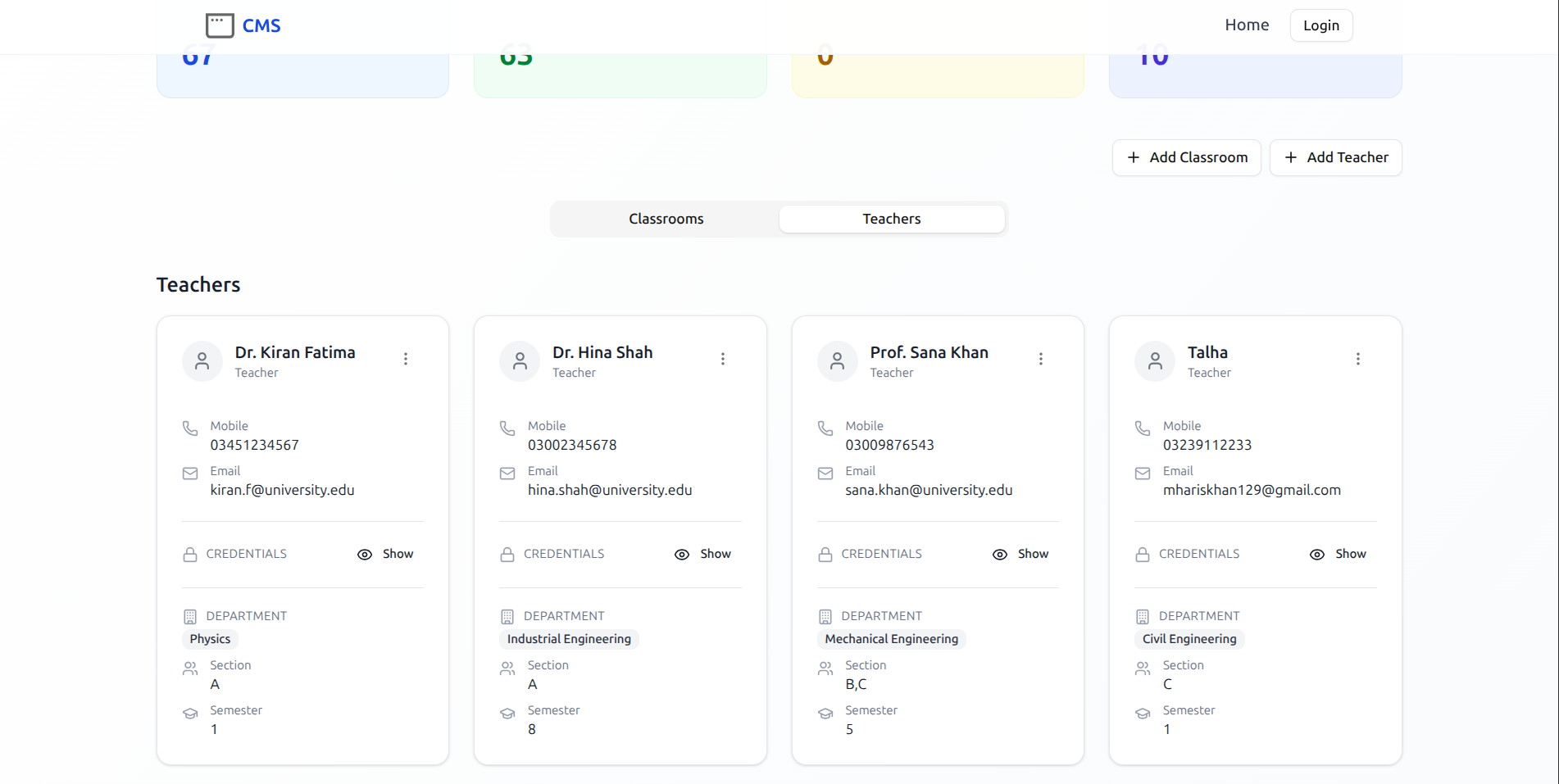Click the Teachers section heading
The height and width of the screenshot is (784, 1559).
pyautogui.click(x=198, y=285)
